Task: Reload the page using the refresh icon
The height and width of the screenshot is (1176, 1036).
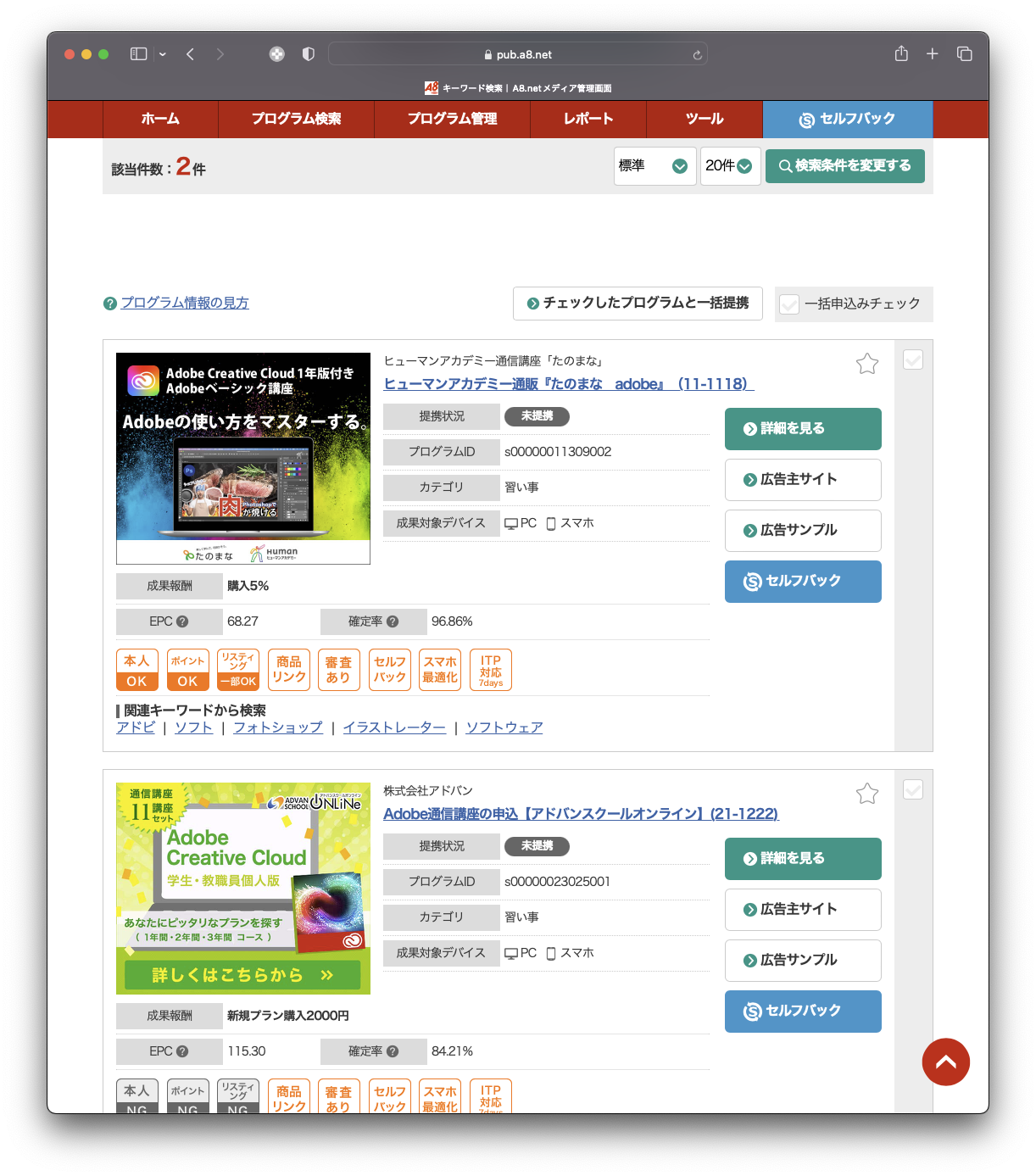Action: (x=697, y=54)
